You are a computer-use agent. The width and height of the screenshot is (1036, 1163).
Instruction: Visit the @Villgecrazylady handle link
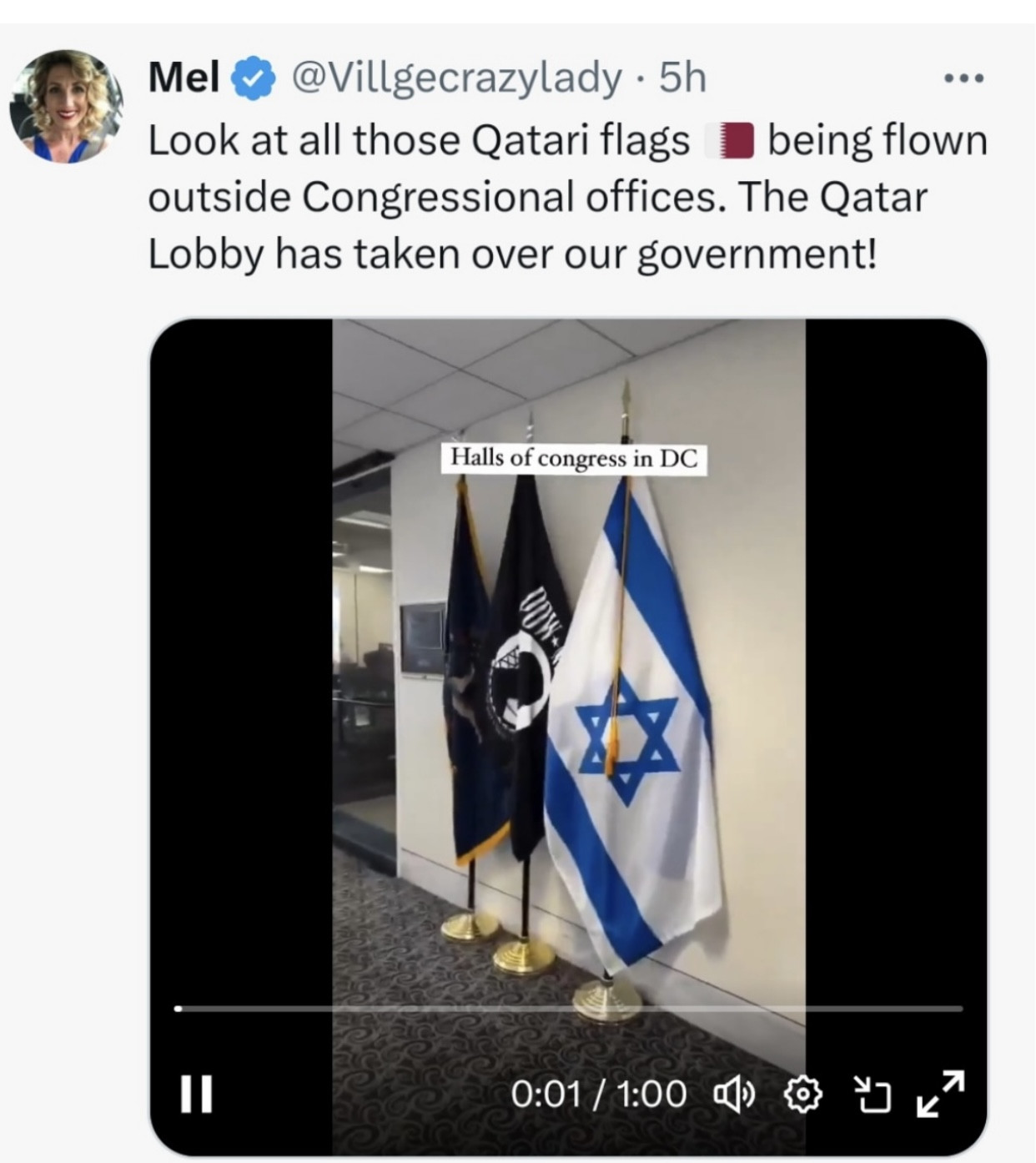coord(456,78)
